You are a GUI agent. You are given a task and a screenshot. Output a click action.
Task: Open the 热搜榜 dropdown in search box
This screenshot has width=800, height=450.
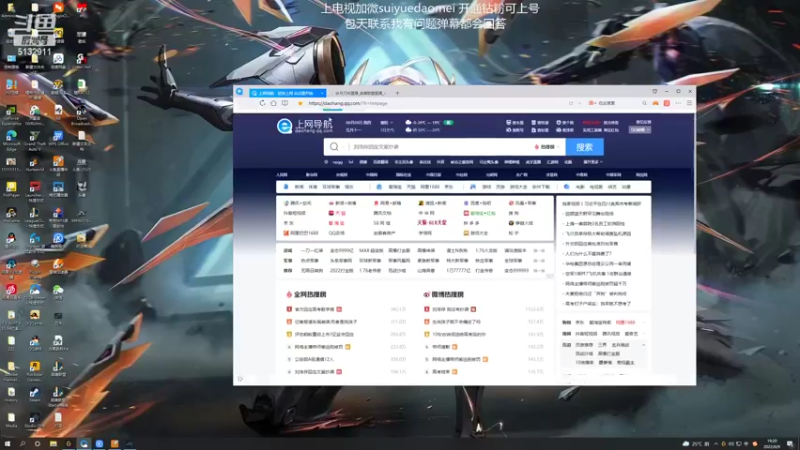click(546, 147)
